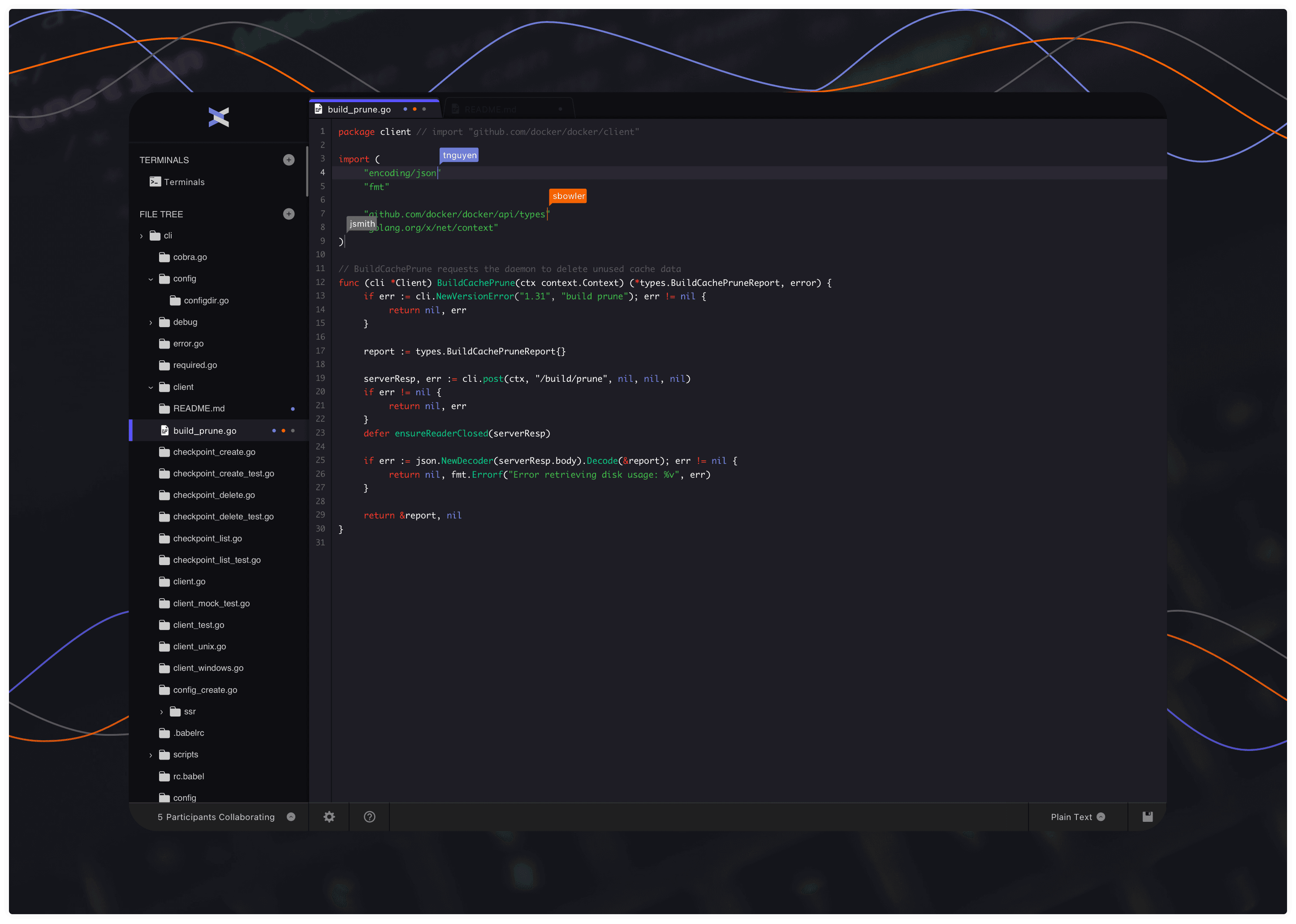Click the orange sbowler cursor tag
This screenshot has width=1296, height=924.
pos(568,196)
